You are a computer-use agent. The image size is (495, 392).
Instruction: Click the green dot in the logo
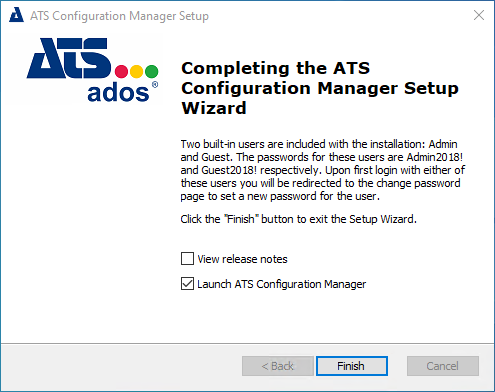click(x=152, y=71)
